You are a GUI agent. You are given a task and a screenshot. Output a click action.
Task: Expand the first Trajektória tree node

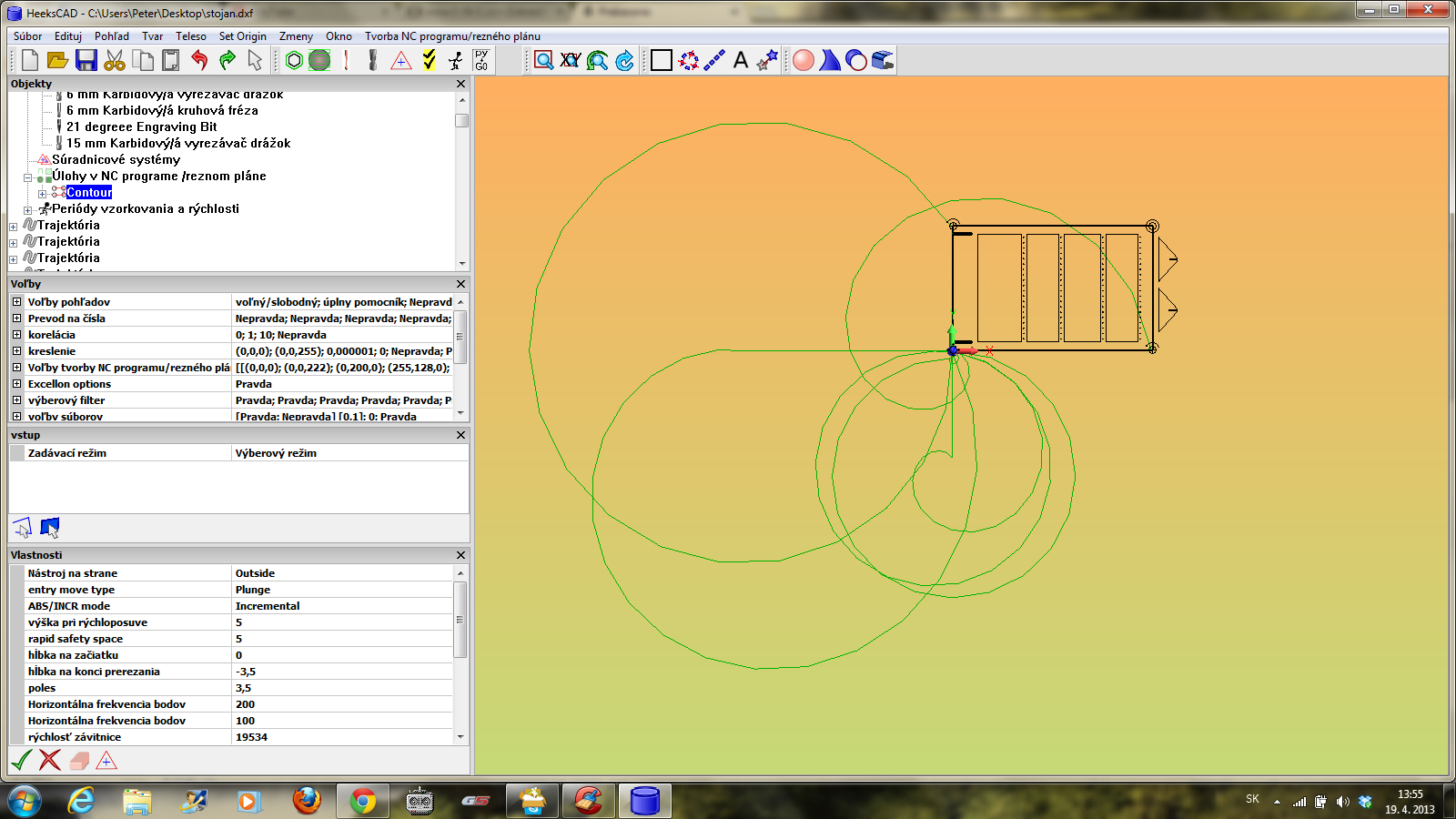[13, 226]
